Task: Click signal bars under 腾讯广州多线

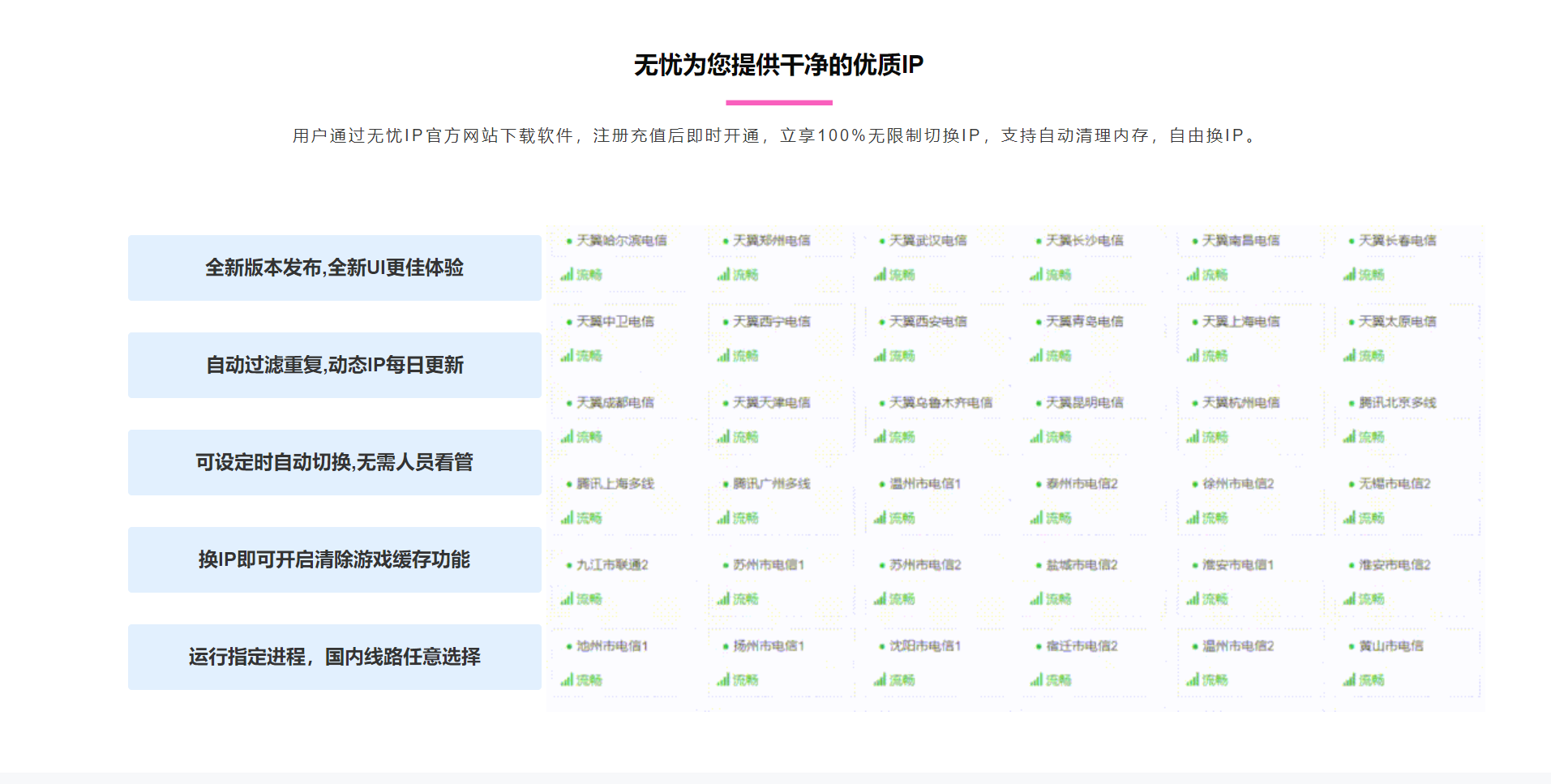Action: point(723,517)
